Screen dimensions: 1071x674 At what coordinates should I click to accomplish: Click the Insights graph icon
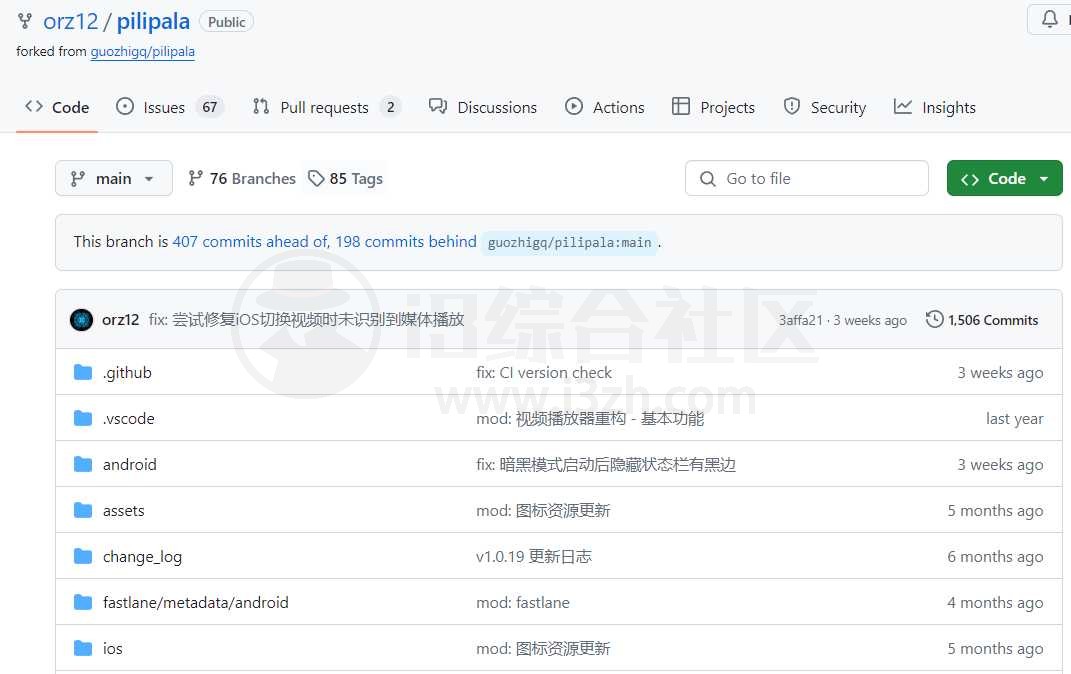[x=903, y=107]
